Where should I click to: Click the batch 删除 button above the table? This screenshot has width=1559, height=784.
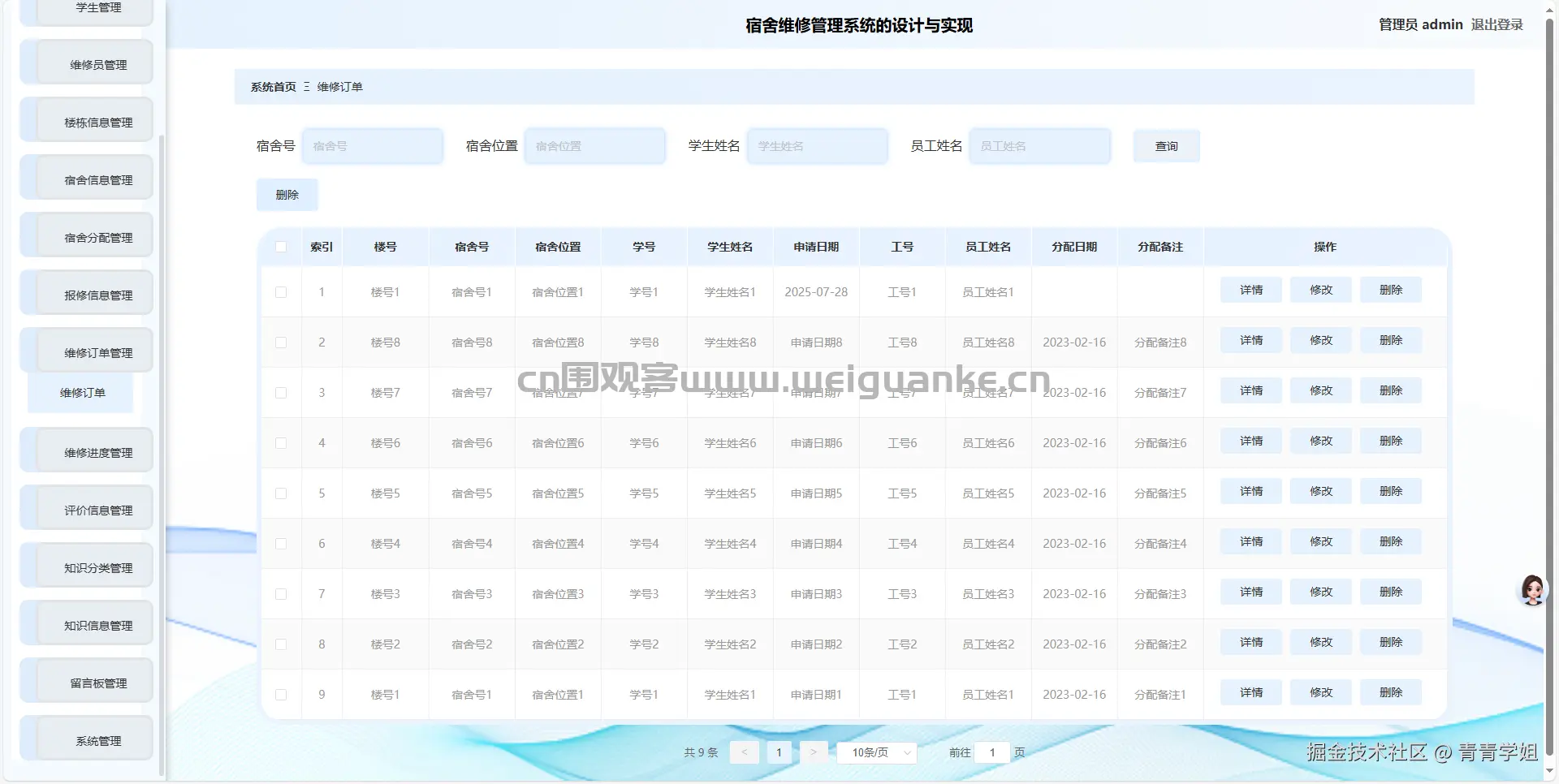(287, 195)
